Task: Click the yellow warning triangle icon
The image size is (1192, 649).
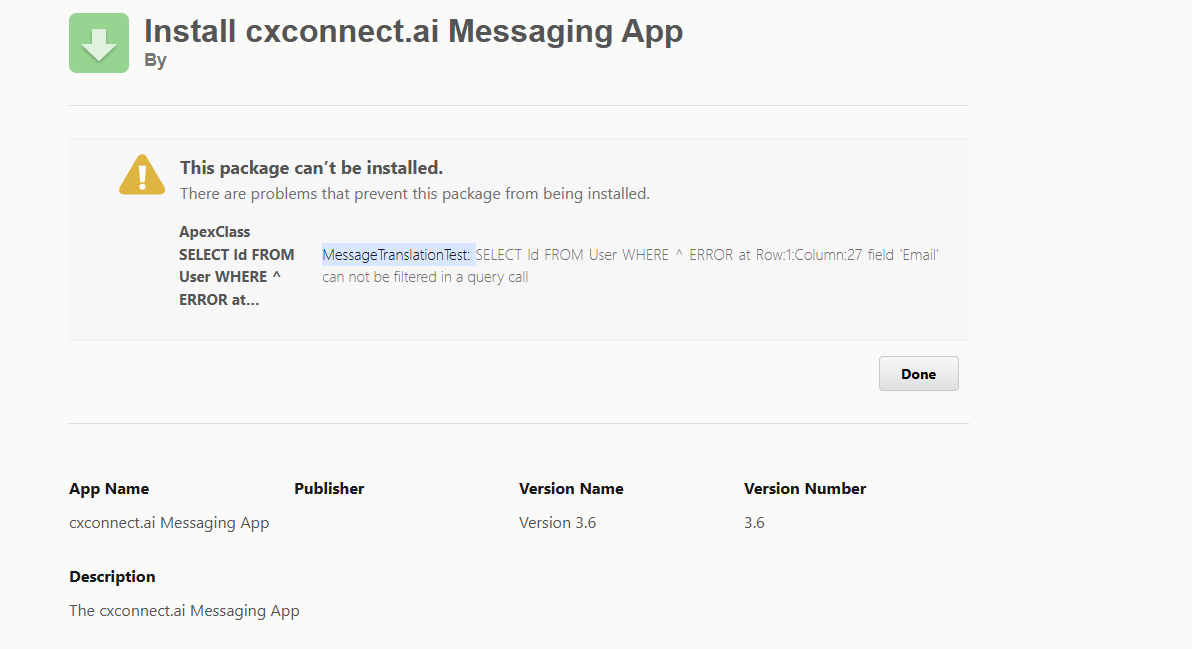Action: pyautogui.click(x=142, y=175)
